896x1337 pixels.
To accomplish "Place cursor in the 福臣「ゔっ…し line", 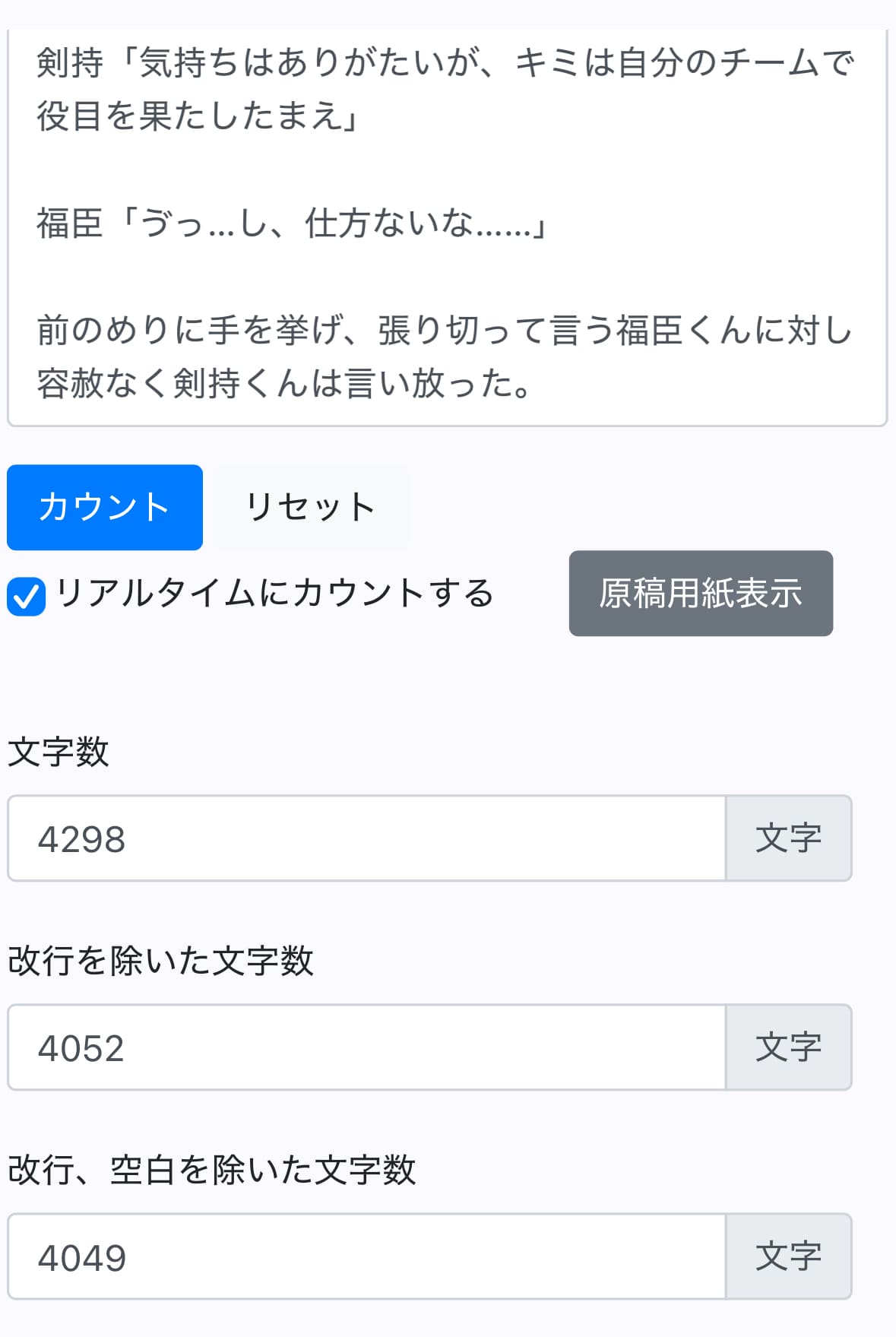I will (292, 223).
